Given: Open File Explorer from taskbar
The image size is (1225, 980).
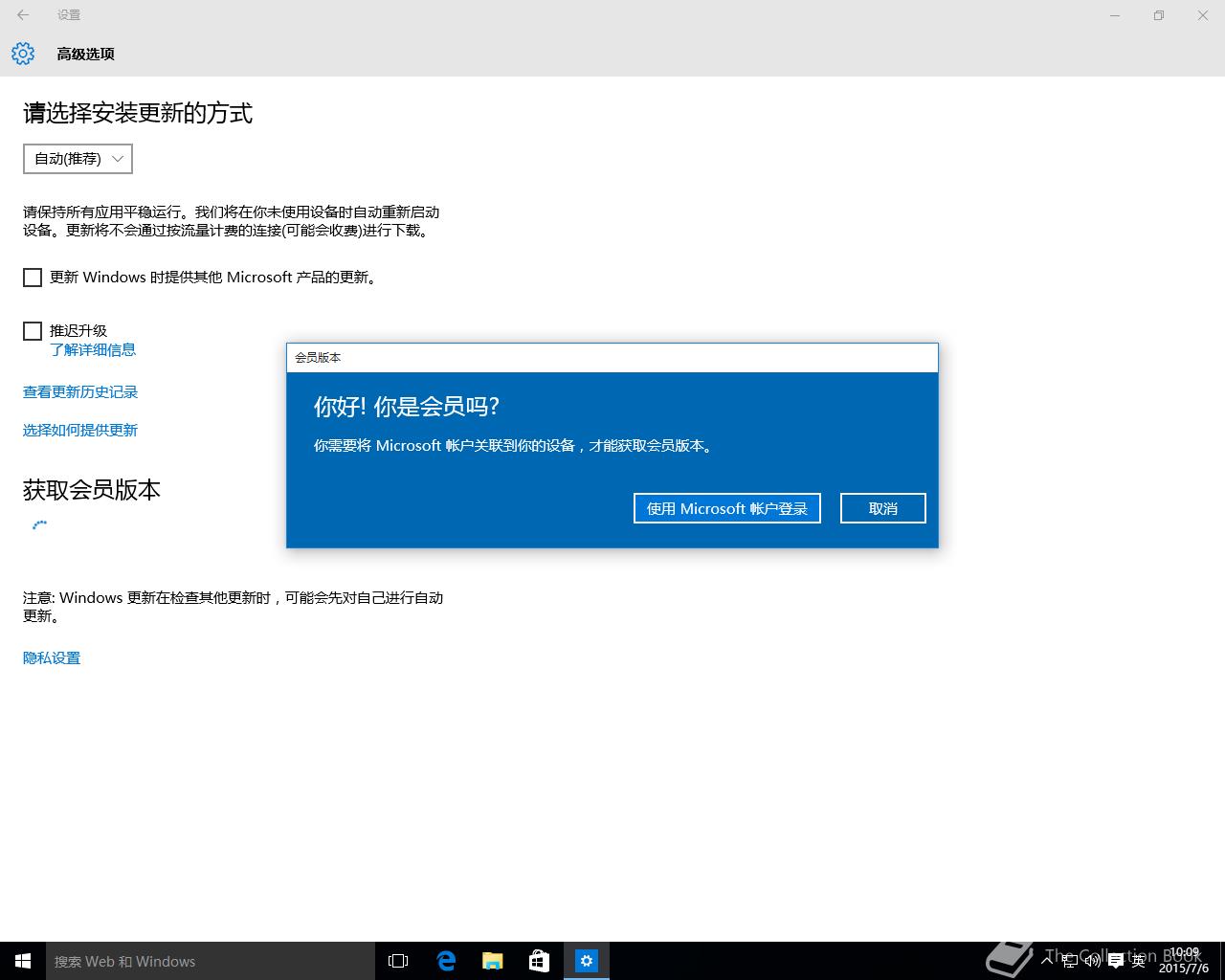Looking at the screenshot, I should pyautogui.click(x=493, y=961).
